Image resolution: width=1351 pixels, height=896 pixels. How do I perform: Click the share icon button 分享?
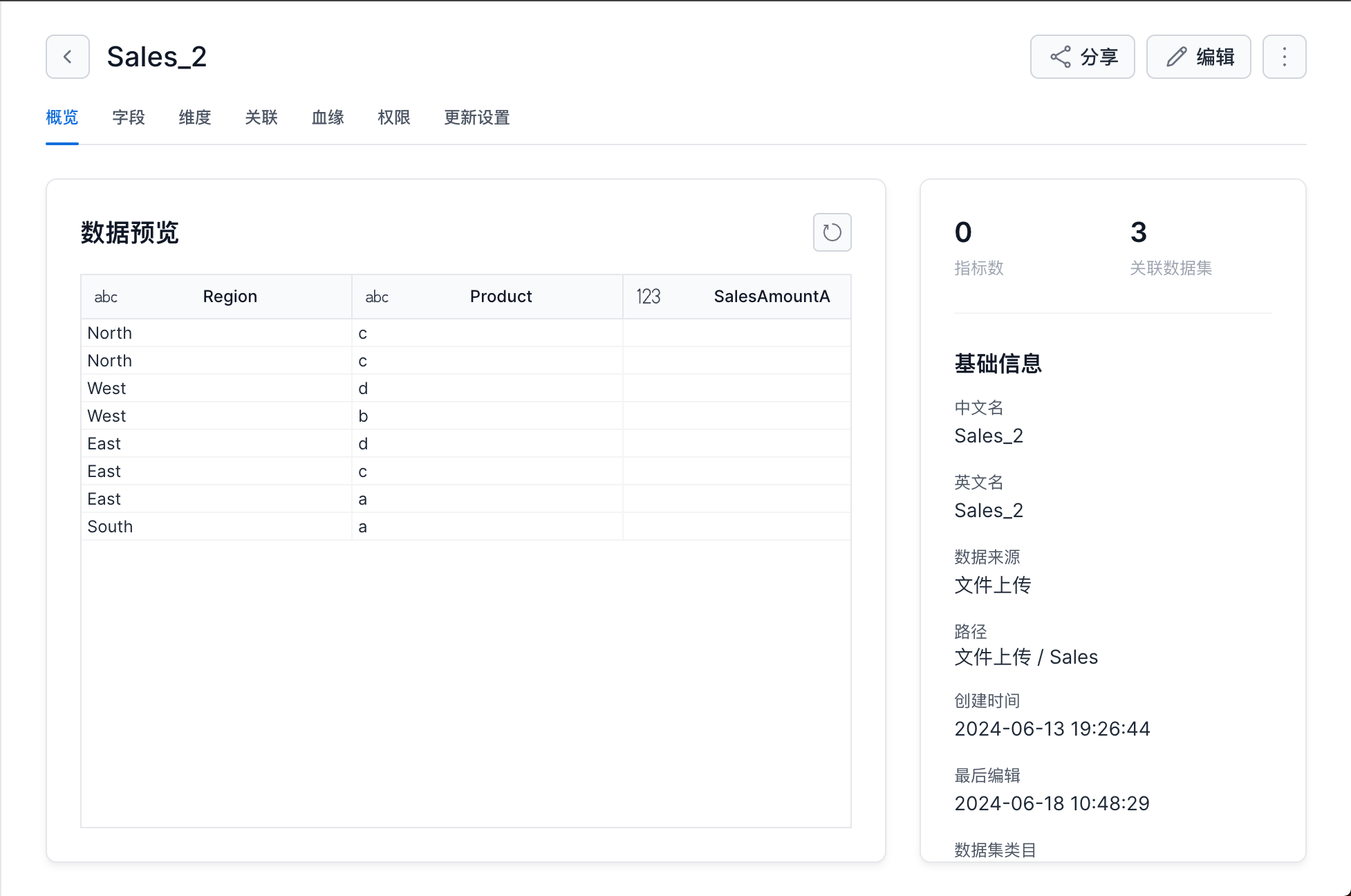tap(1082, 57)
